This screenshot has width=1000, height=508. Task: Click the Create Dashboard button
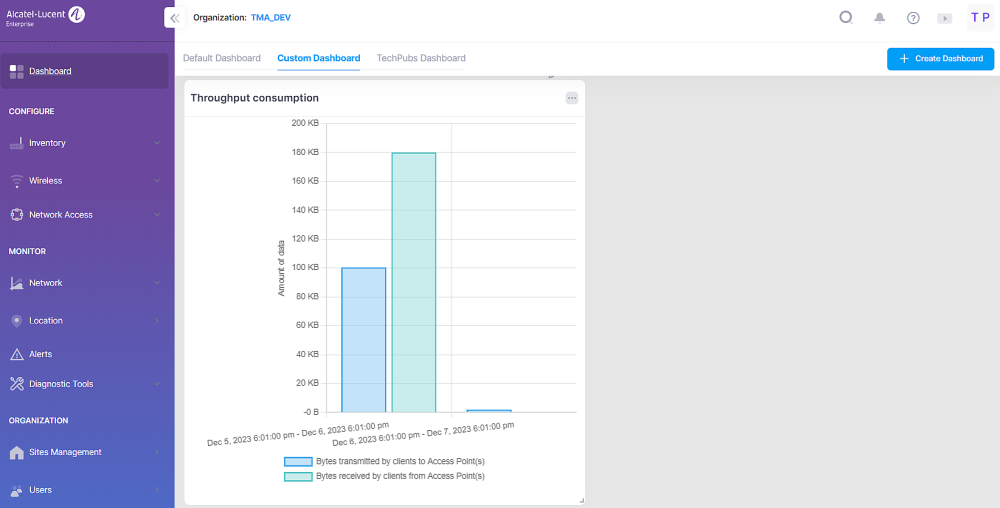pyautogui.click(x=940, y=59)
